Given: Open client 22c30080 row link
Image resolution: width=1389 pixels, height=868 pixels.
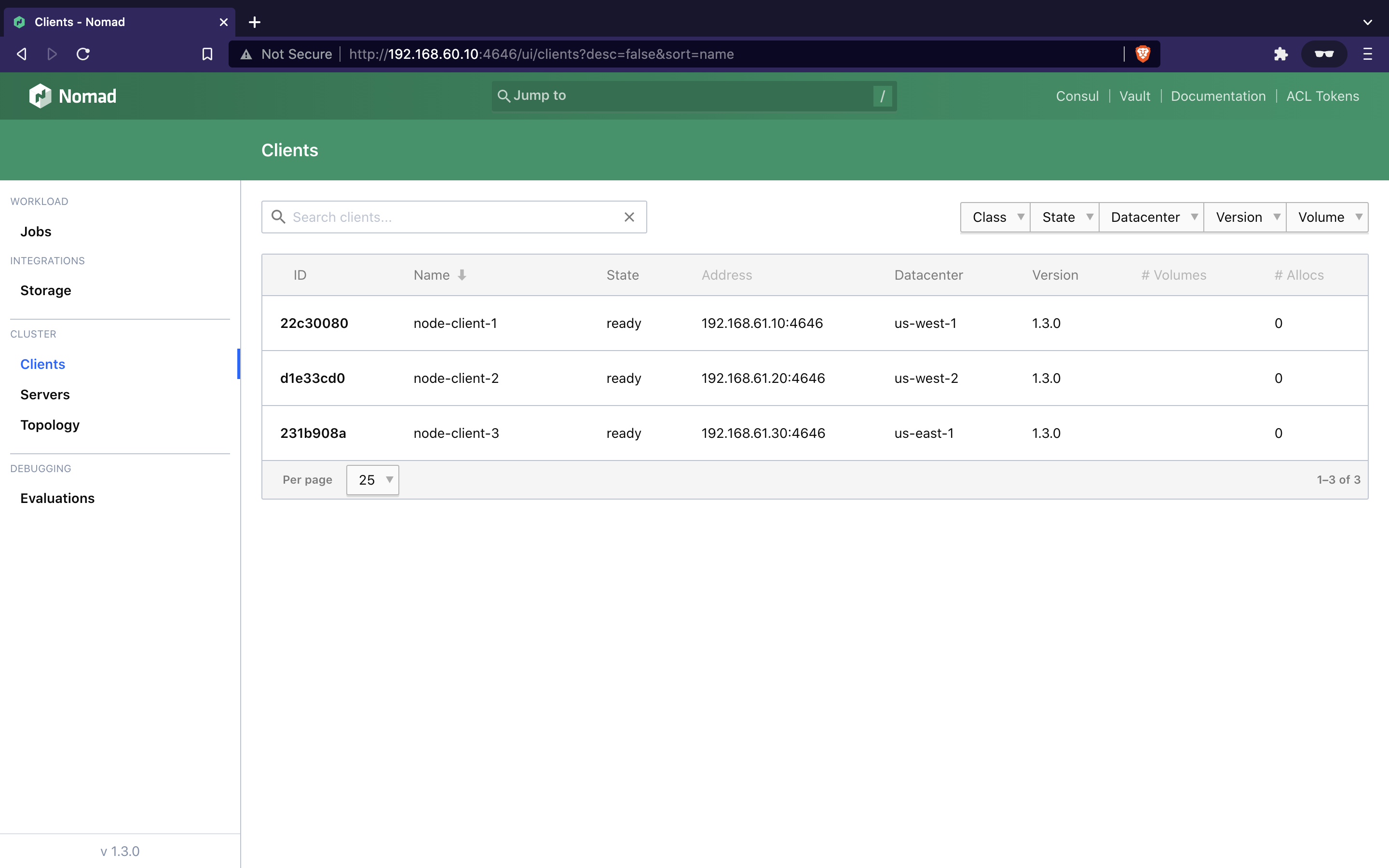Looking at the screenshot, I should tap(314, 323).
